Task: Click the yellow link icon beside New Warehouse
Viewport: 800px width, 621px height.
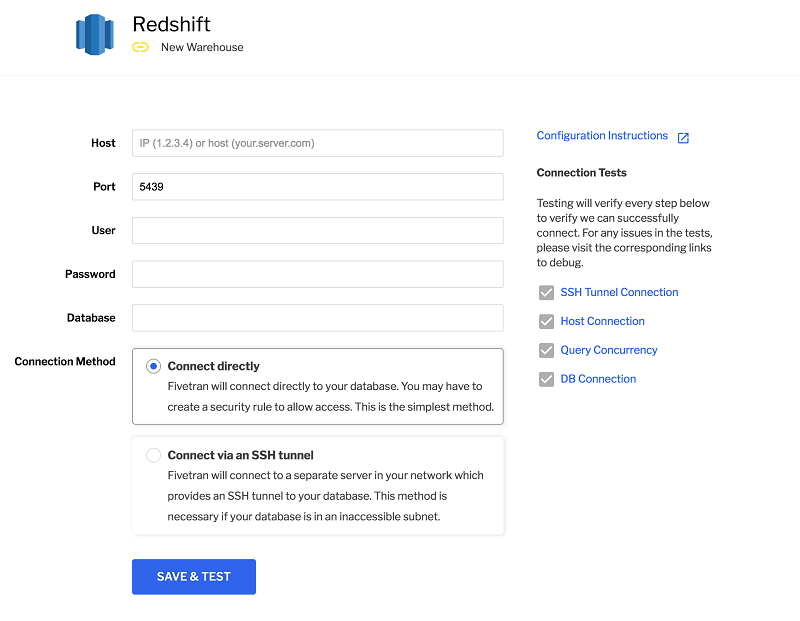Action: 140,47
